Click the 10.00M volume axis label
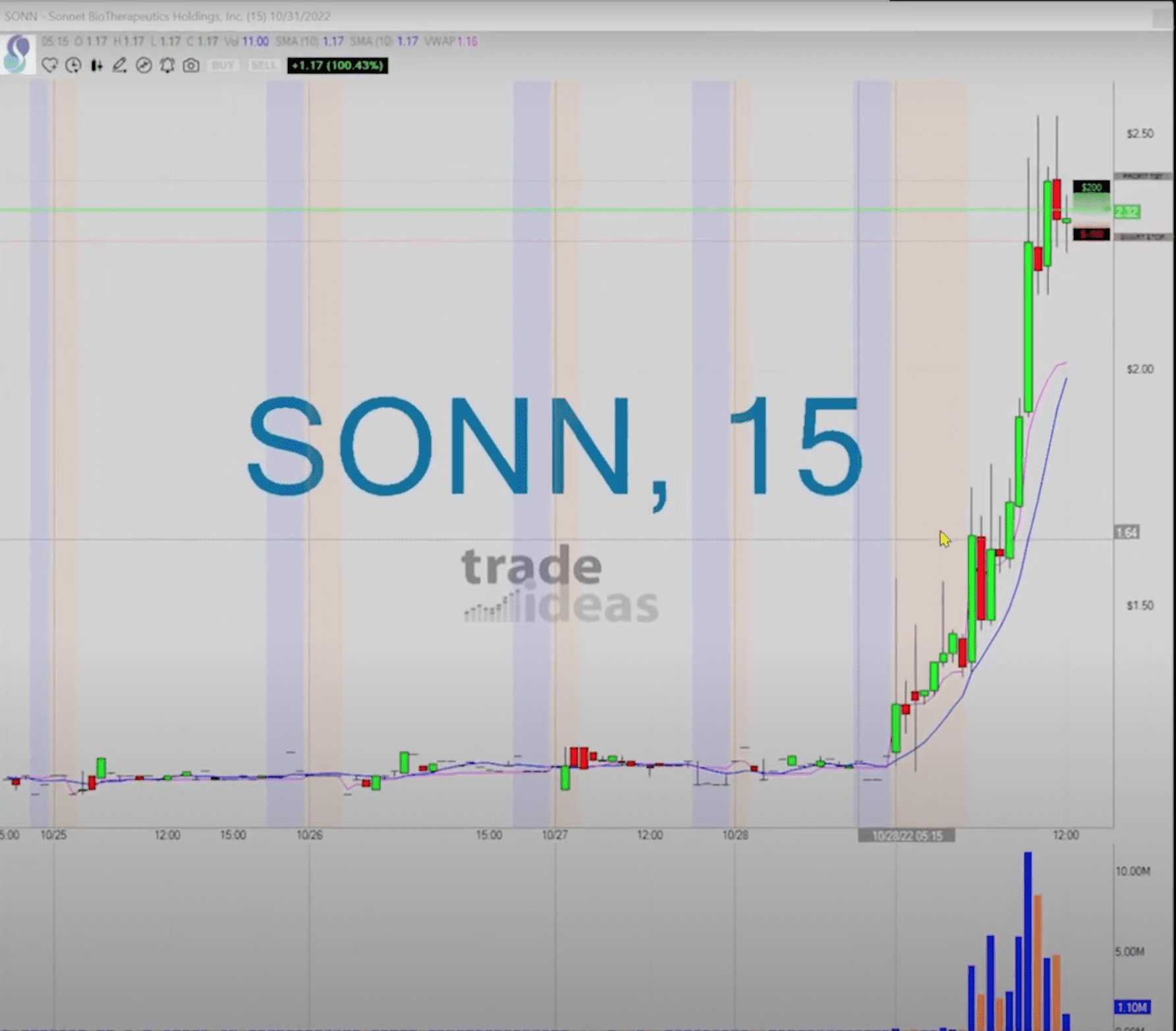 point(1133,871)
